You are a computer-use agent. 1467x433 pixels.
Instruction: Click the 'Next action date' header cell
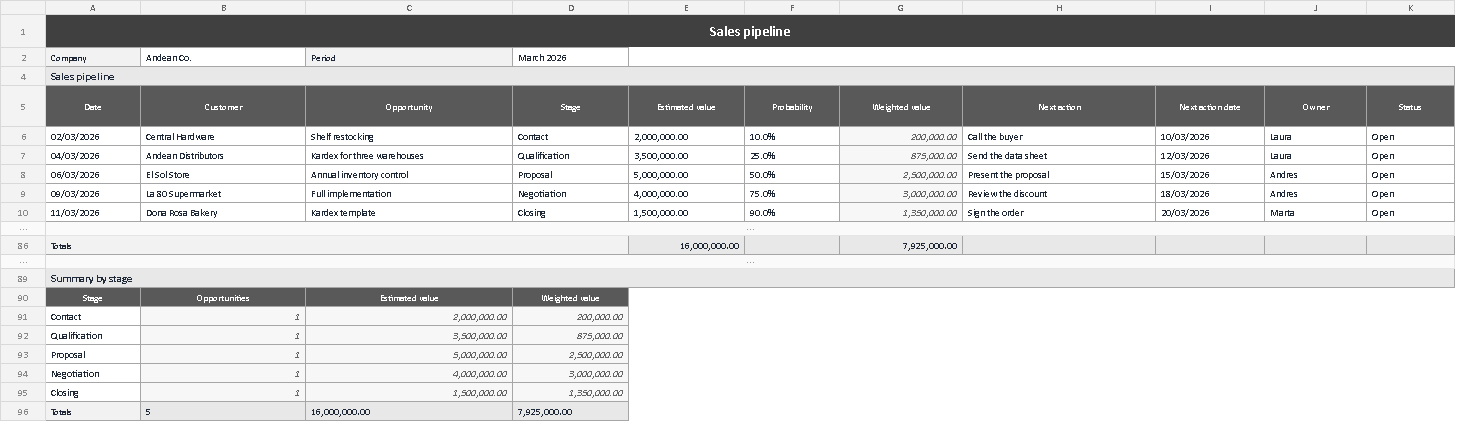[x=1210, y=107]
